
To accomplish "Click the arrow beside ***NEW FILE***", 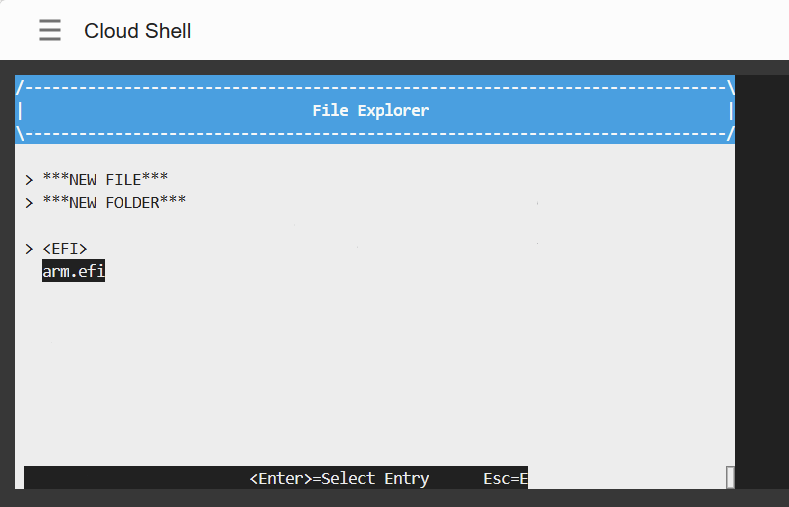I will click(x=29, y=179).
